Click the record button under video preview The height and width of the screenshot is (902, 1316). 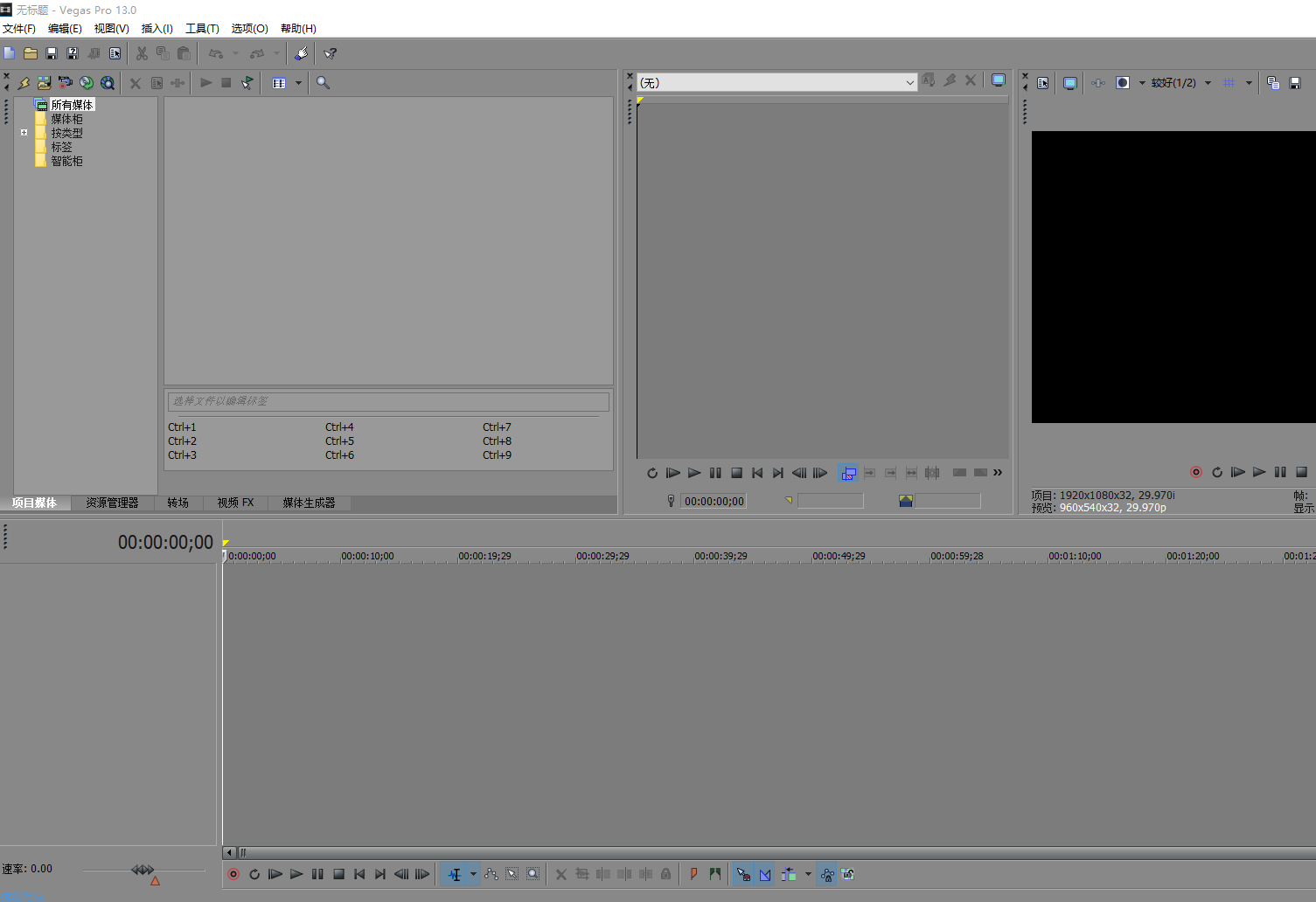1196,472
